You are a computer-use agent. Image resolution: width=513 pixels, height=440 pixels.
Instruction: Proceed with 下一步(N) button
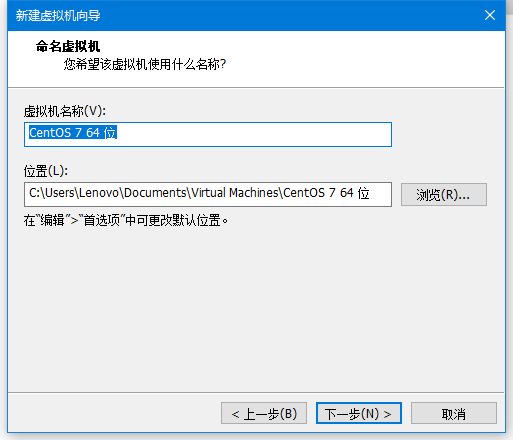point(359,413)
